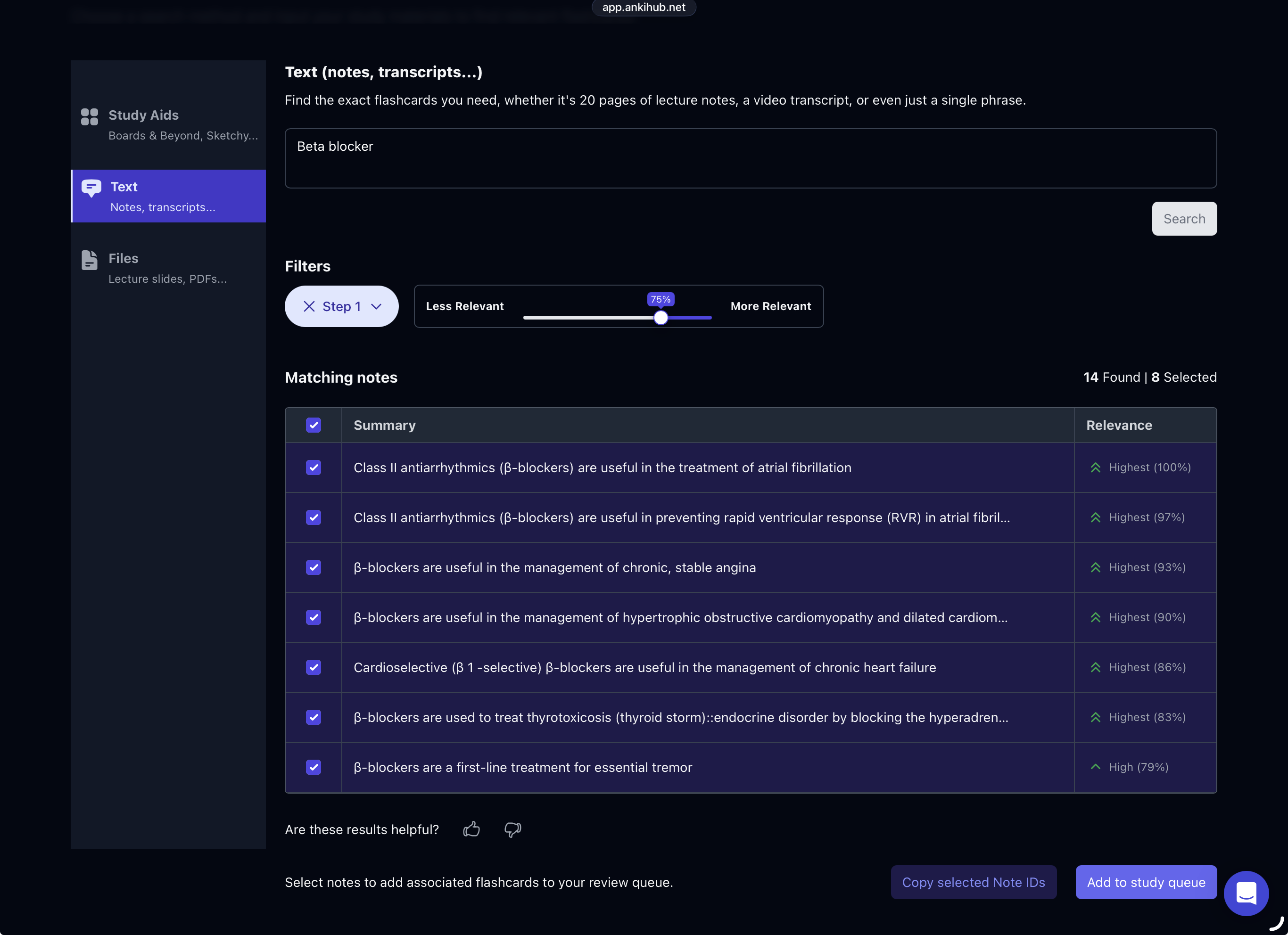Click the Highest (86%) relevance value
This screenshot has height=935, width=1288.
pyautogui.click(x=1147, y=668)
